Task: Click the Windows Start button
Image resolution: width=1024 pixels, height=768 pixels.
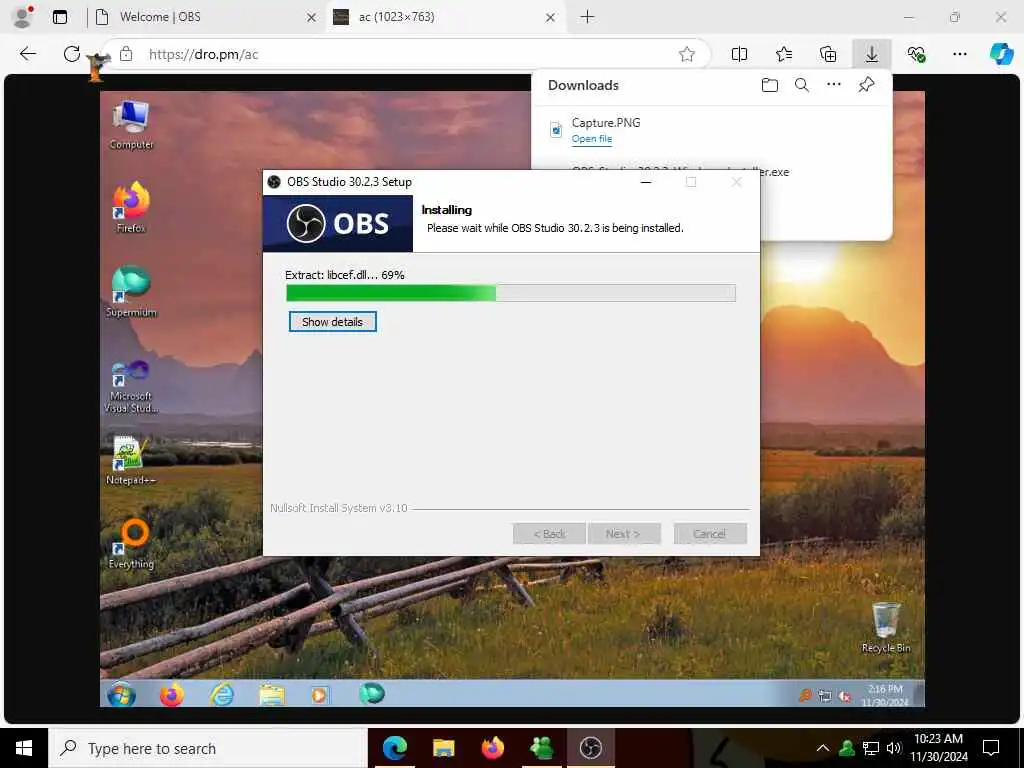Action: [24, 748]
